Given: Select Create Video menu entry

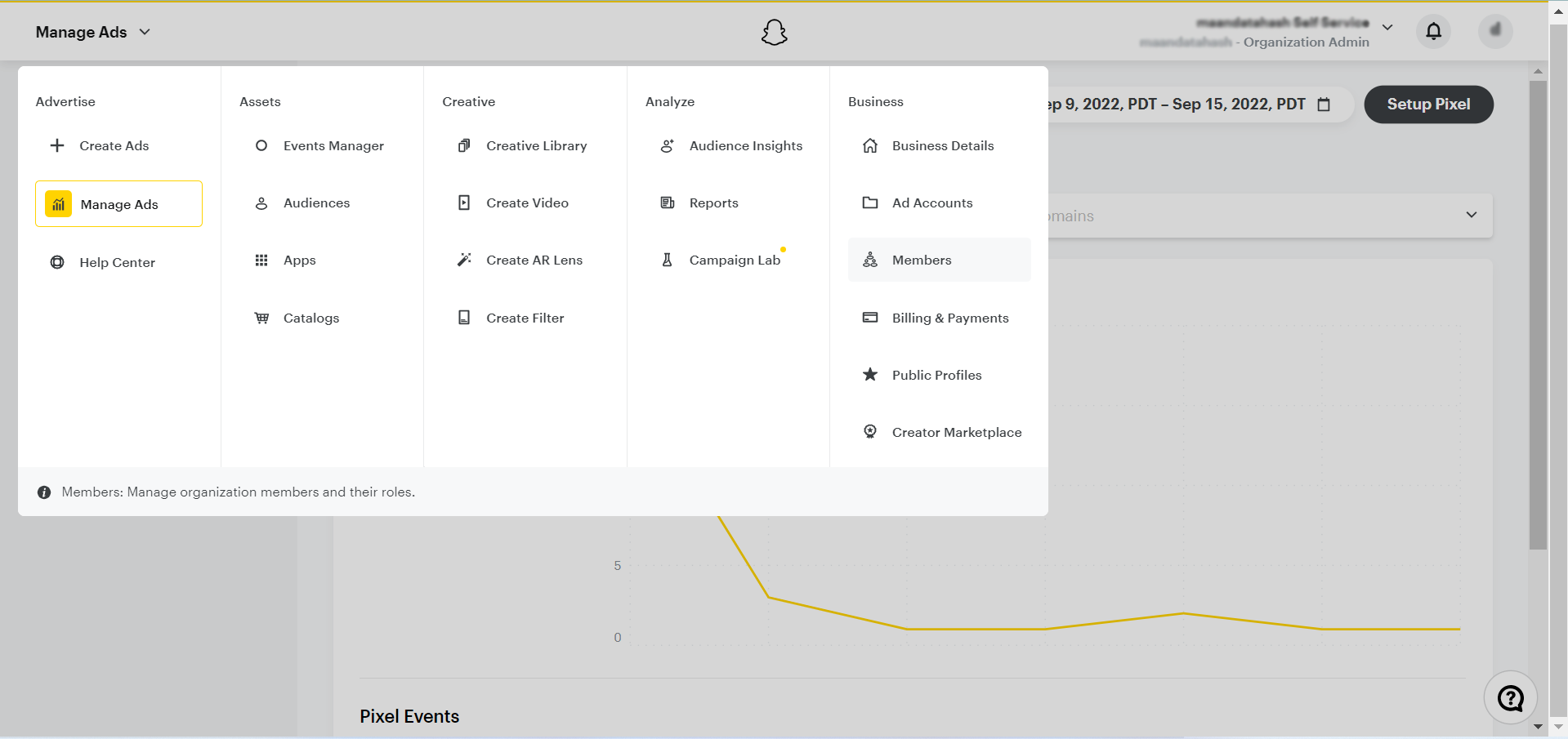Looking at the screenshot, I should [x=525, y=203].
